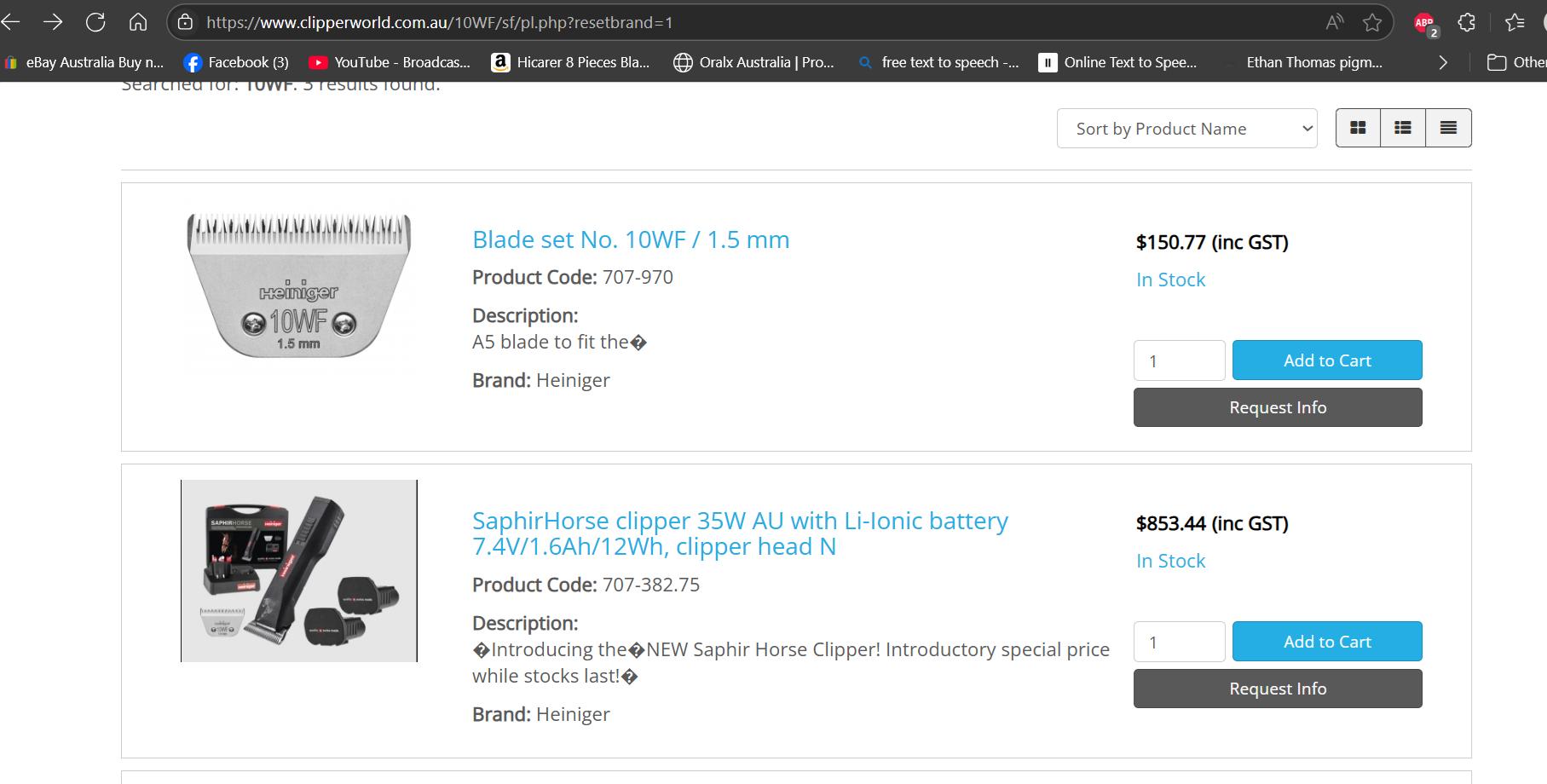Open SaphirHorse clipper 35W product link
This screenshot has width=1547, height=784.
(x=740, y=533)
